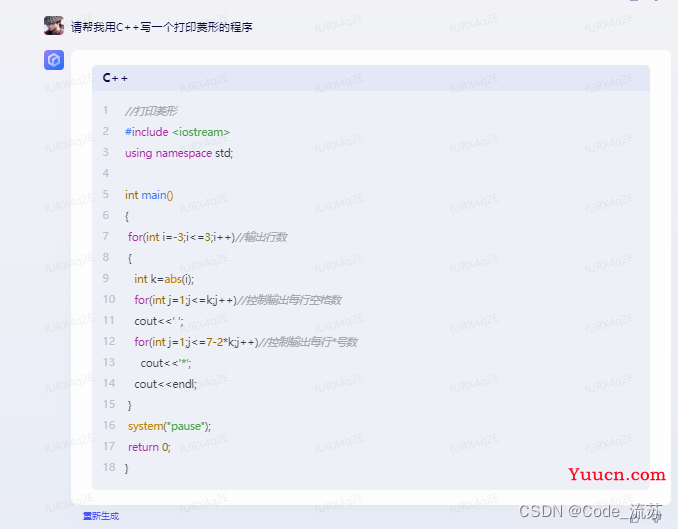Click 重新生成 to regenerate the answer
The height and width of the screenshot is (529, 678).
click(x=100, y=516)
